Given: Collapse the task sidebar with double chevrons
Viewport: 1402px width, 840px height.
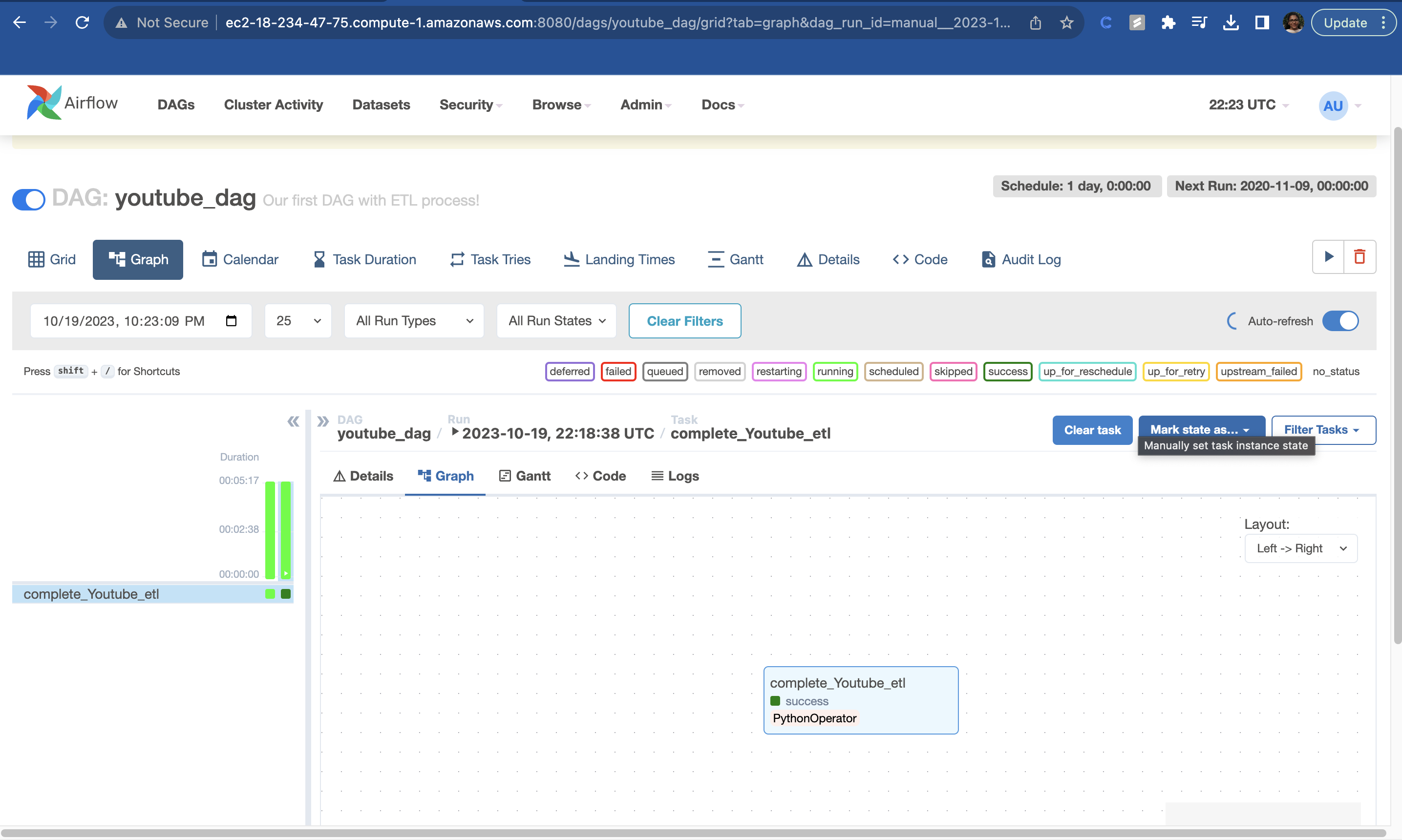Looking at the screenshot, I should pyautogui.click(x=293, y=421).
